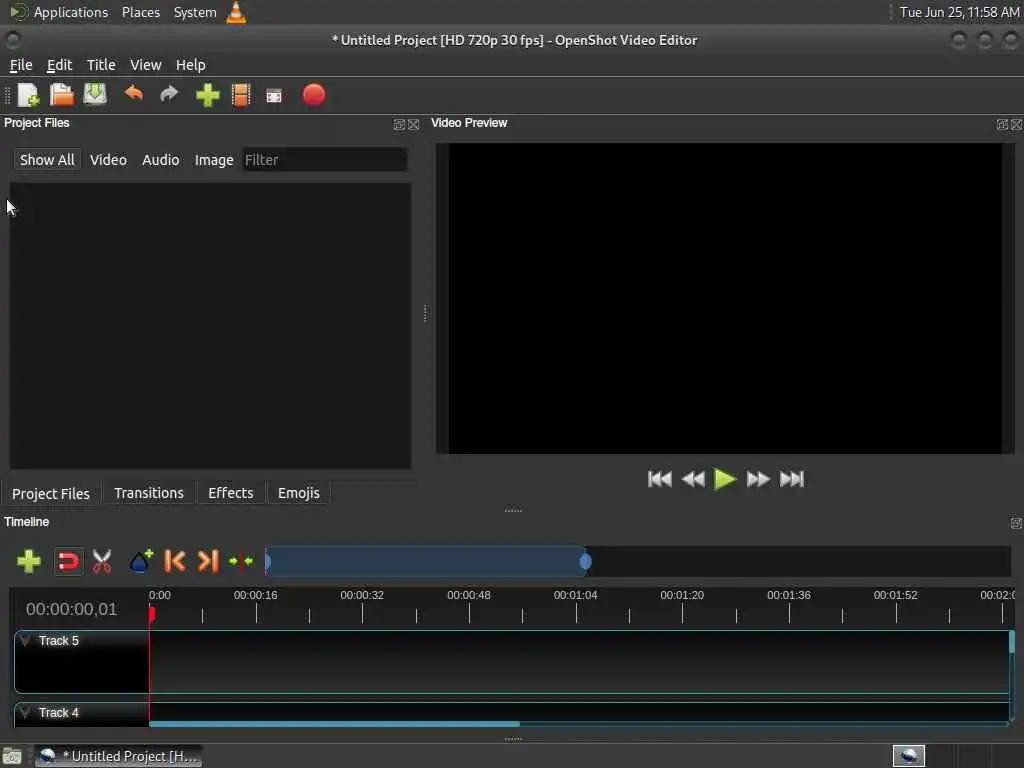
Task: Open the View menu
Action: click(146, 65)
